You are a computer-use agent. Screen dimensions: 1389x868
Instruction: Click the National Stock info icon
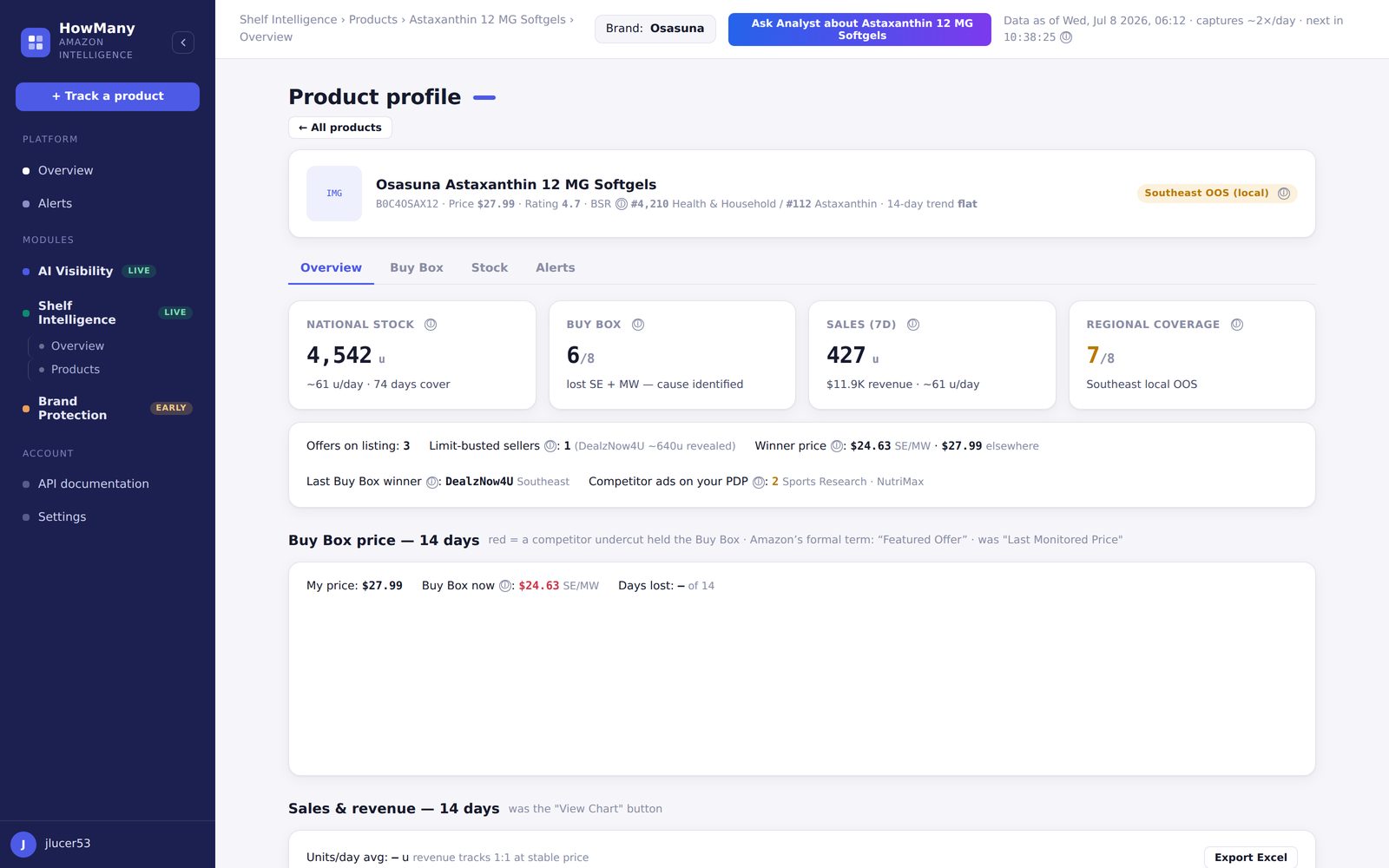[x=431, y=325]
